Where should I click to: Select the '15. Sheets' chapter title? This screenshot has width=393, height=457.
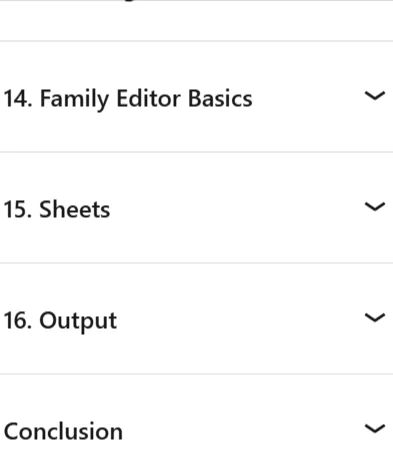point(57,210)
